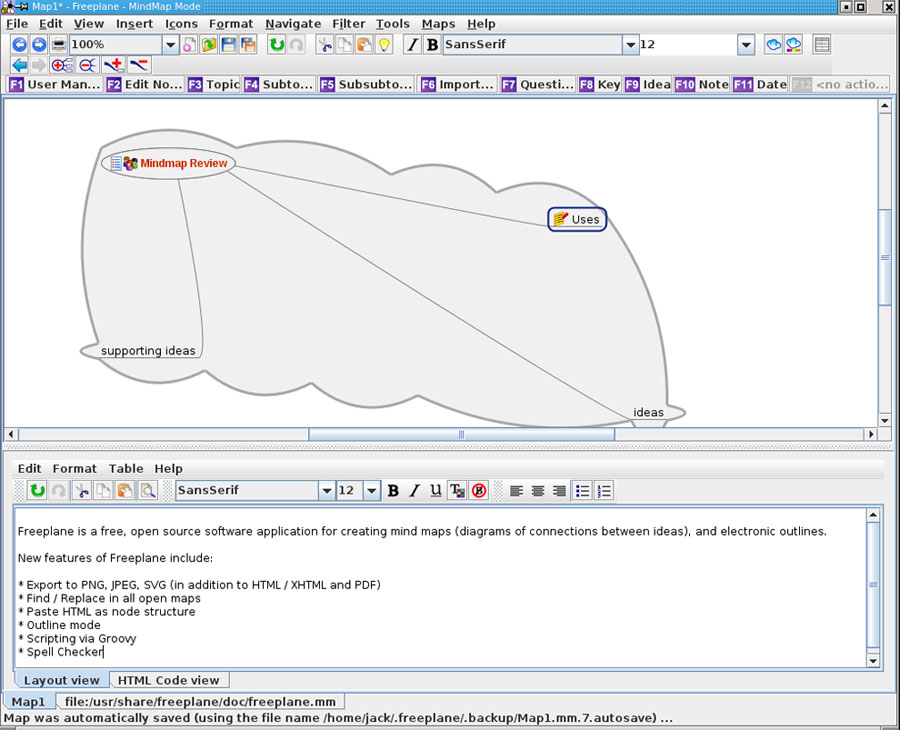This screenshot has width=900, height=730.
Task: Align note text to the left
Action: point(516,490)
